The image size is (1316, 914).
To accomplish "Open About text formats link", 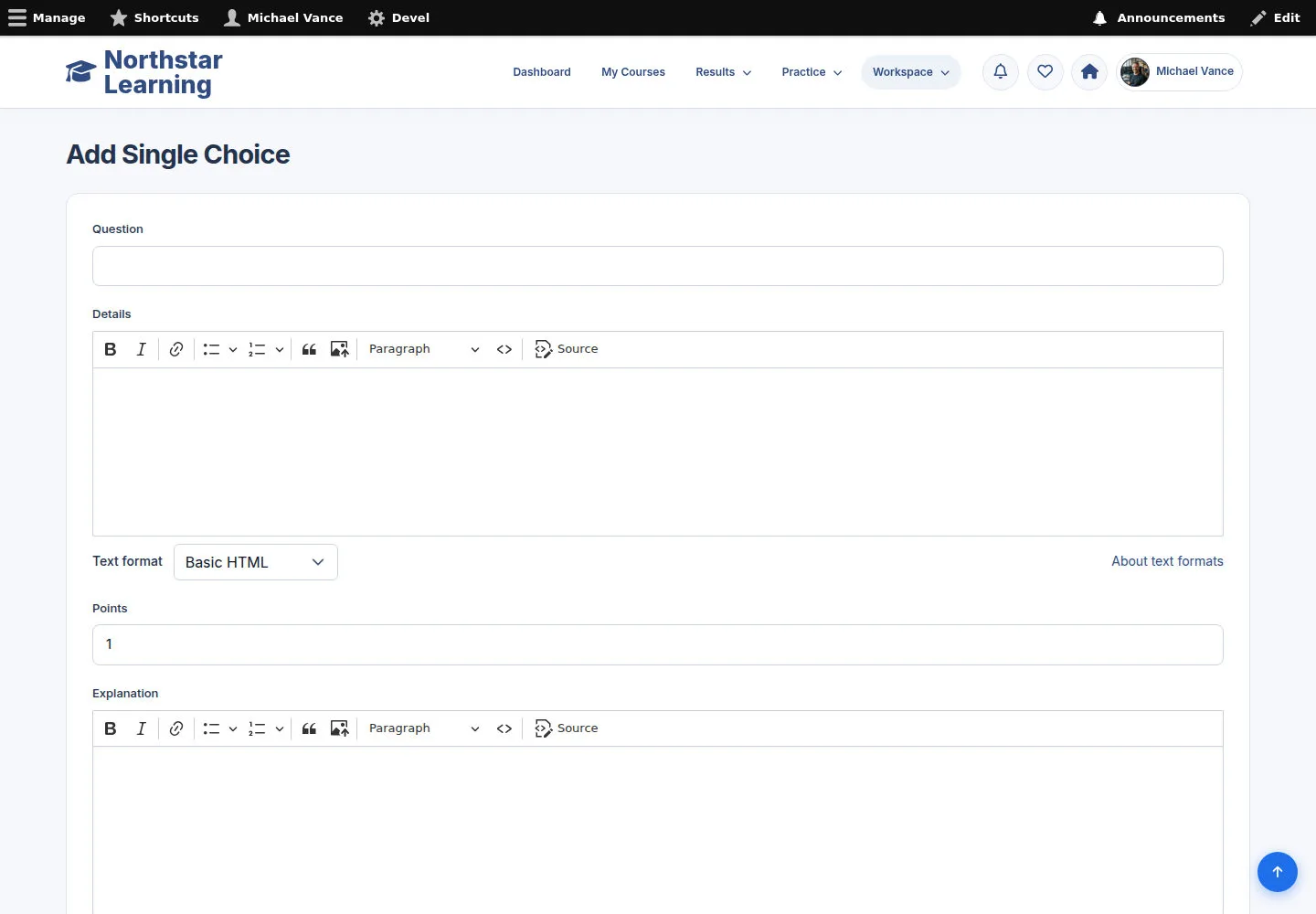I will 1167,561.
